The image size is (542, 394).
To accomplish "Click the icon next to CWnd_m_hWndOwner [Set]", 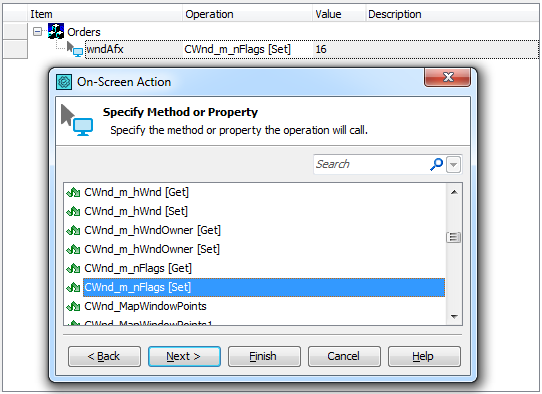I will coord(73,249).
